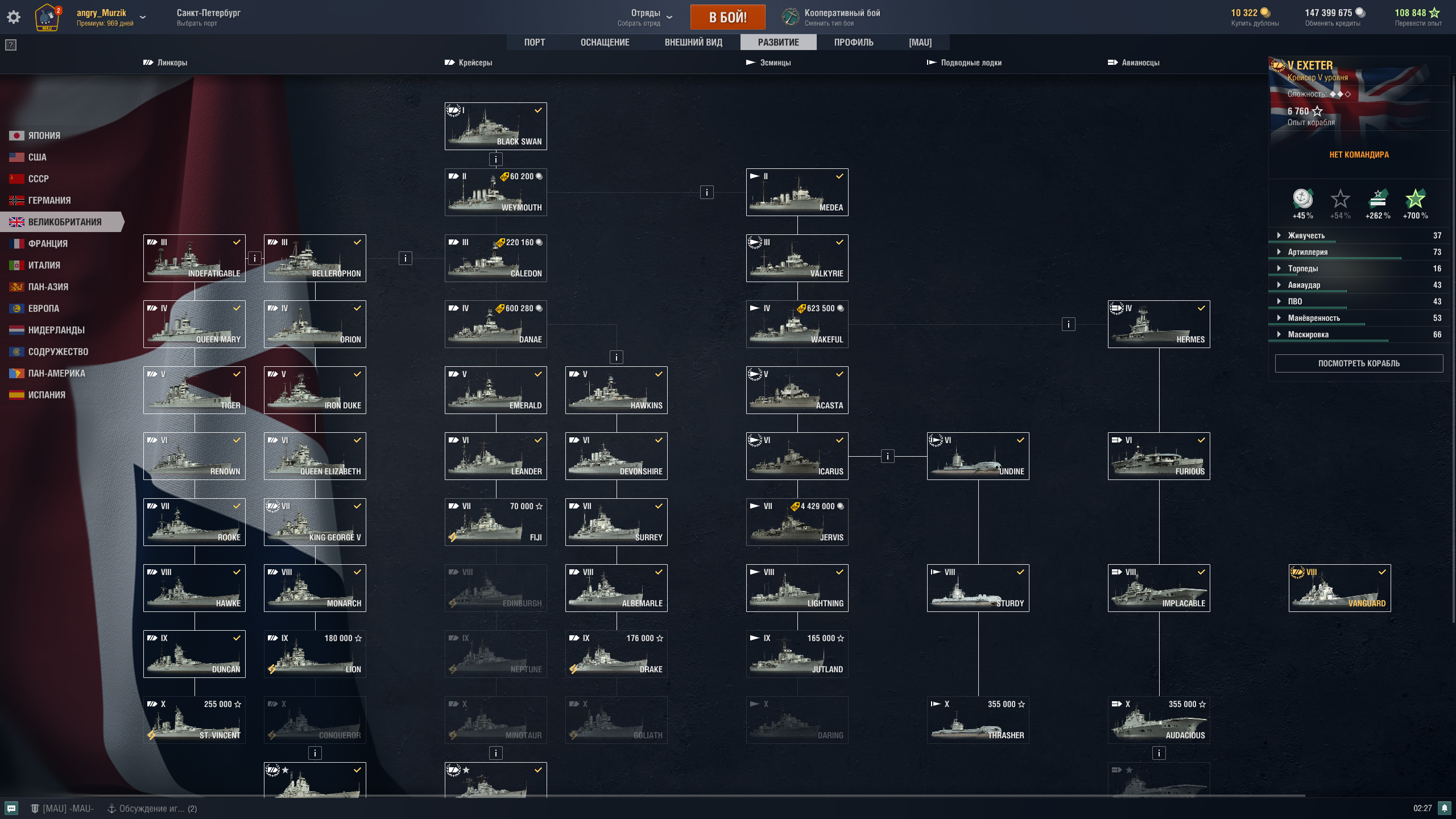1456x819 pixels.
Task: Click НЕТ КОМАНДИРА commander slot
Action: coord(1359,155)
